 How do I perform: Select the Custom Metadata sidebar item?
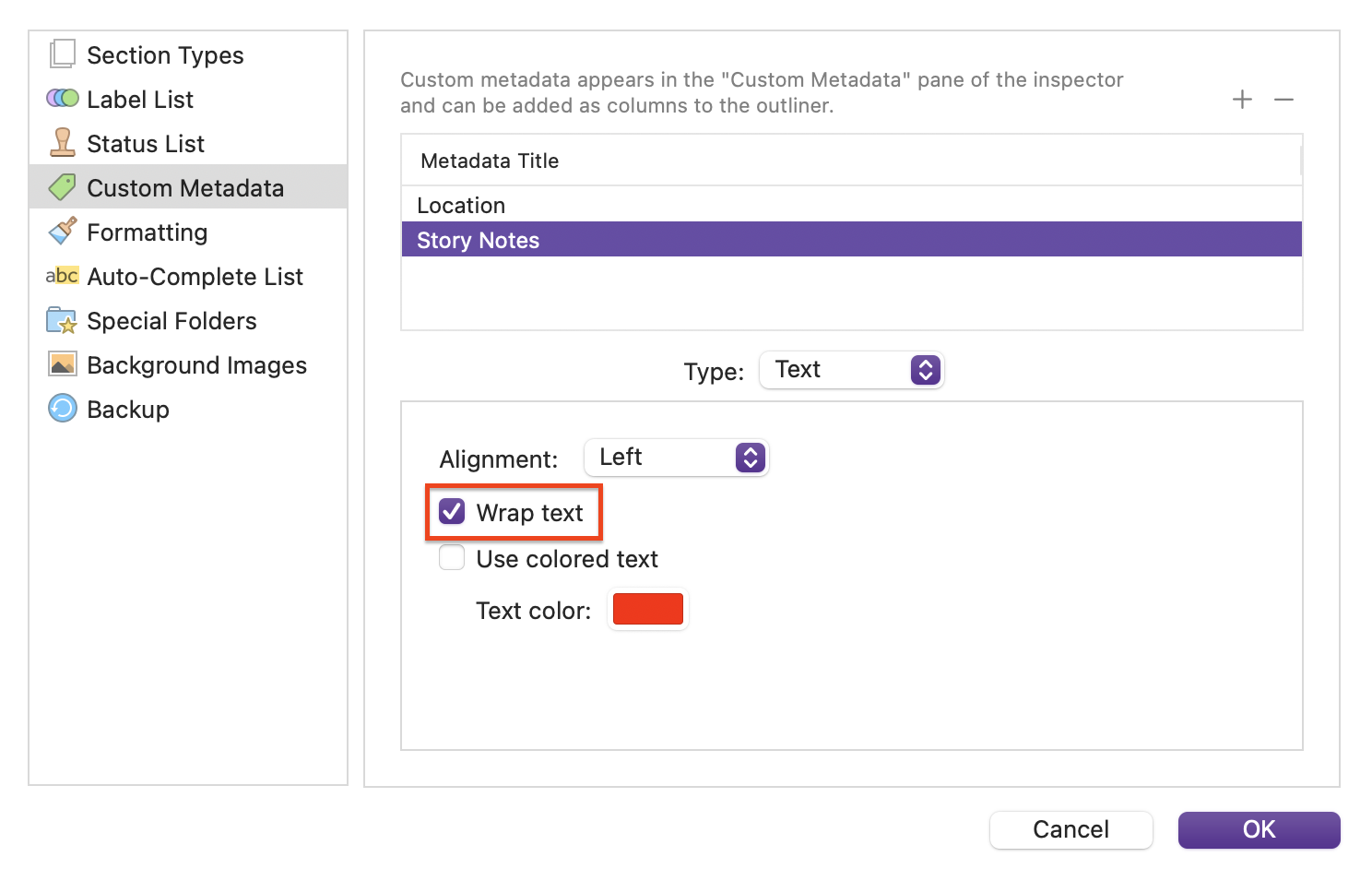coord(188,187)
